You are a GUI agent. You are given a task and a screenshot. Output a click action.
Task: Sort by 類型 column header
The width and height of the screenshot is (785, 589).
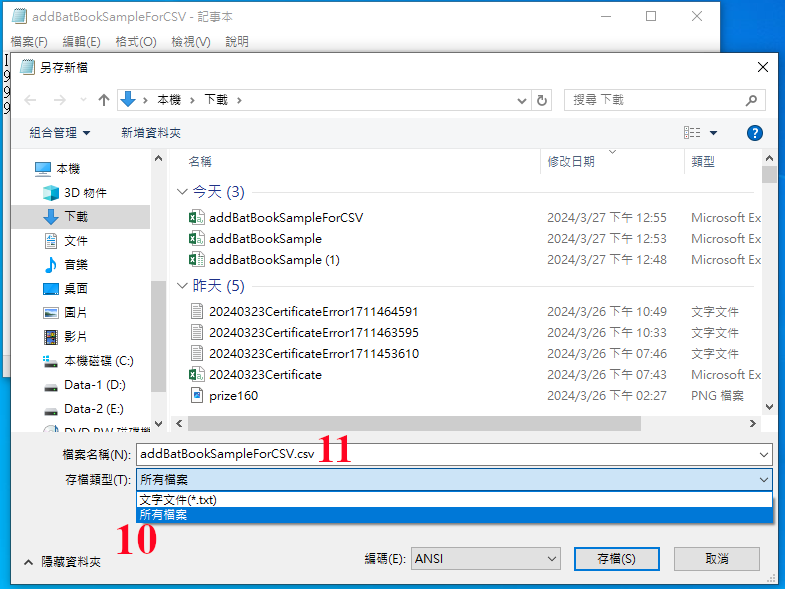pos(703,161)
